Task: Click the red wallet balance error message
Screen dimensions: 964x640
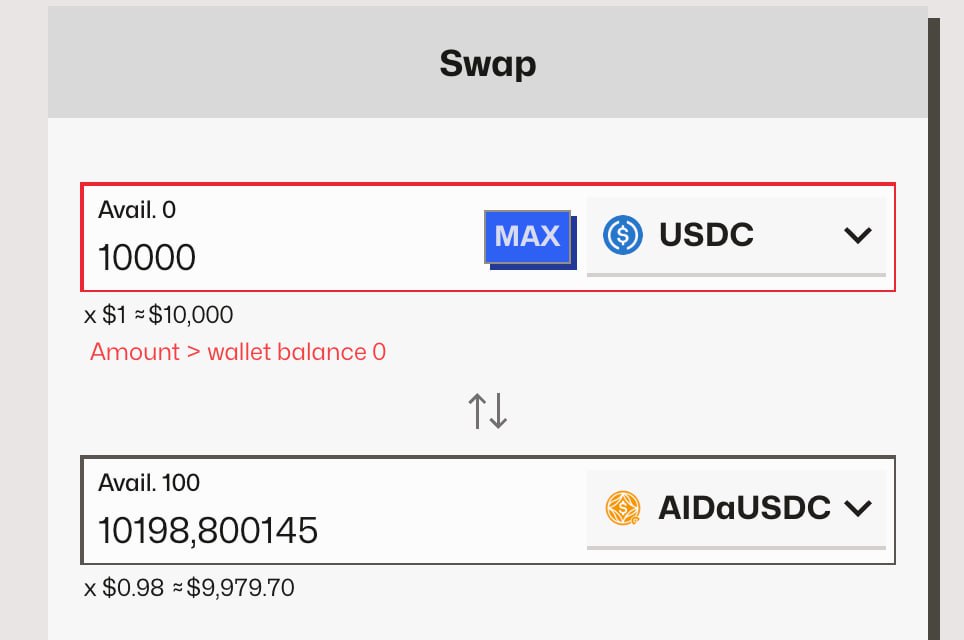Action: pos(238,352)
